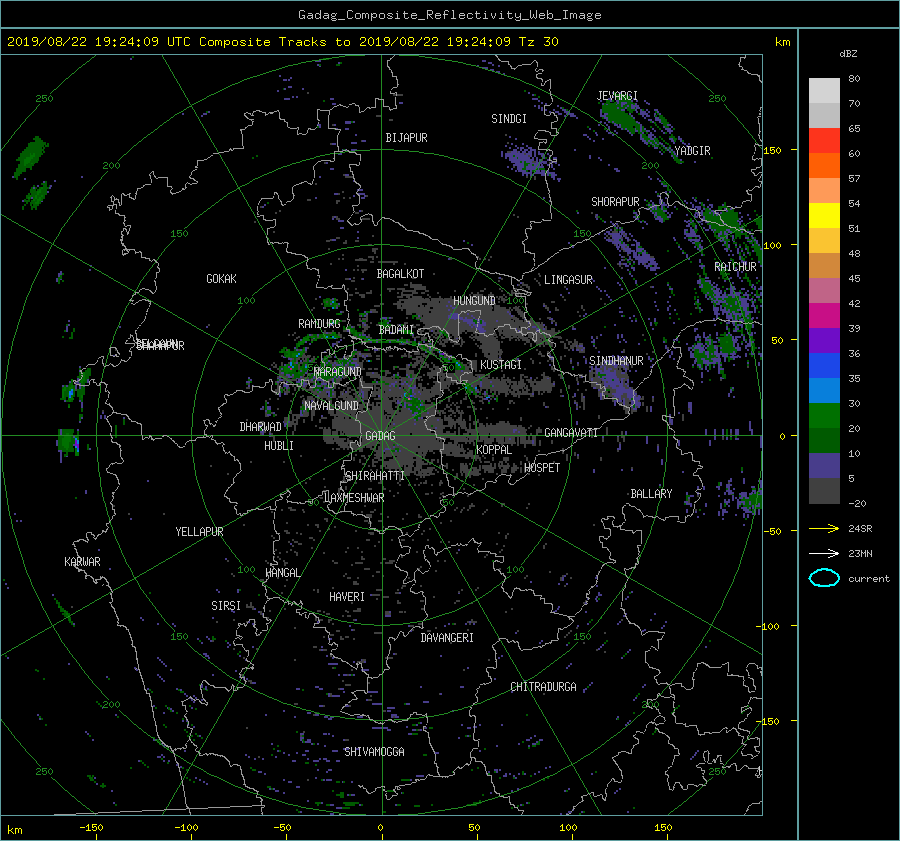
Task: Click the HOSPET city label
Action: [x=542, y=468]
